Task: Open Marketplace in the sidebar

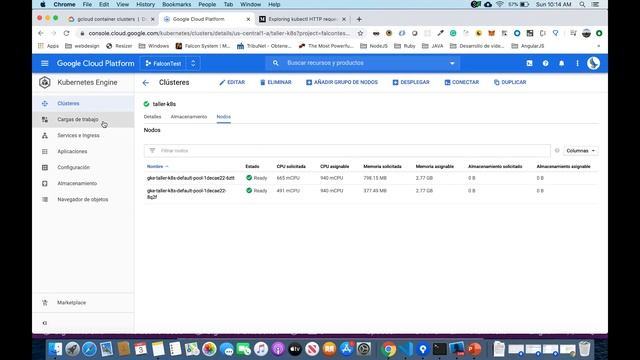Action: click(83, 303)
